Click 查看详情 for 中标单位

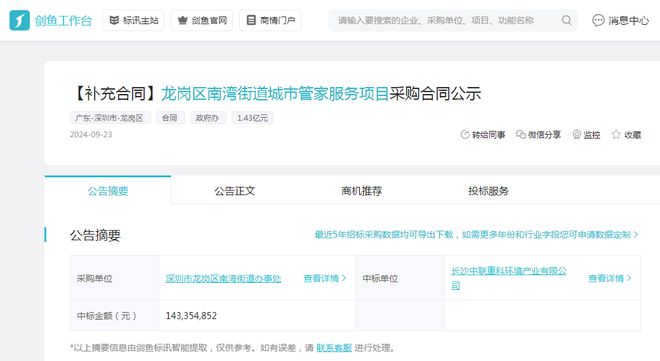[x=606, y=278]
